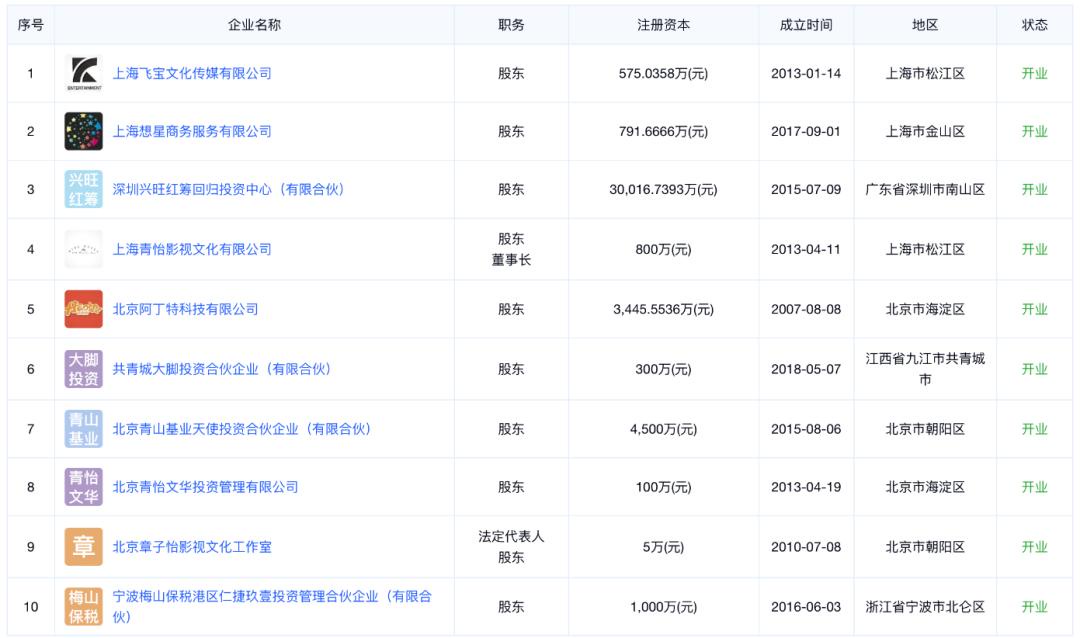The width and height of the screenshot is (1080, 638).
Task: Select the 30,016.7393万(元) capital cell
Action: [663, 189]
